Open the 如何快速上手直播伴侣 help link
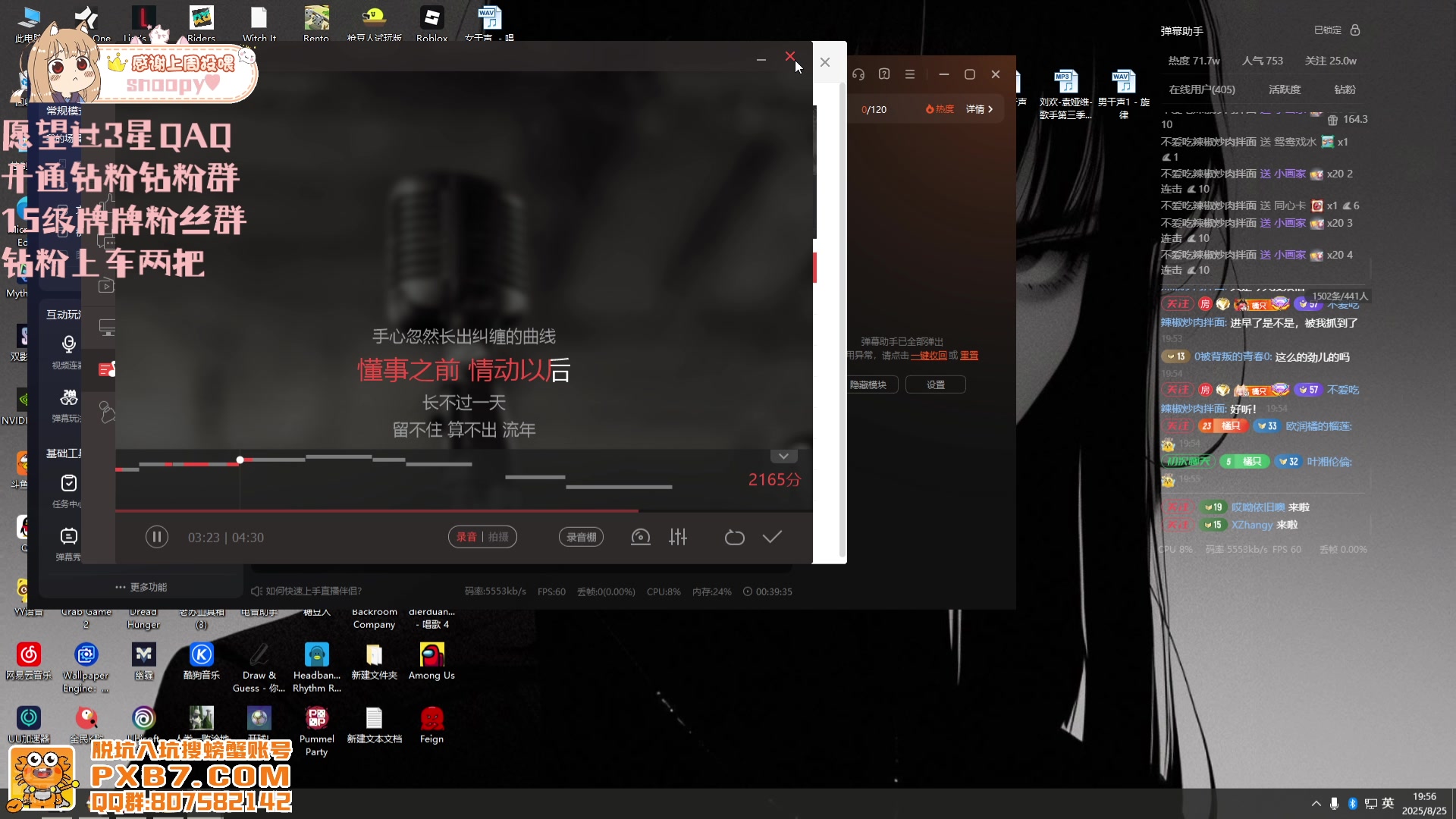 tap(306, 591)
